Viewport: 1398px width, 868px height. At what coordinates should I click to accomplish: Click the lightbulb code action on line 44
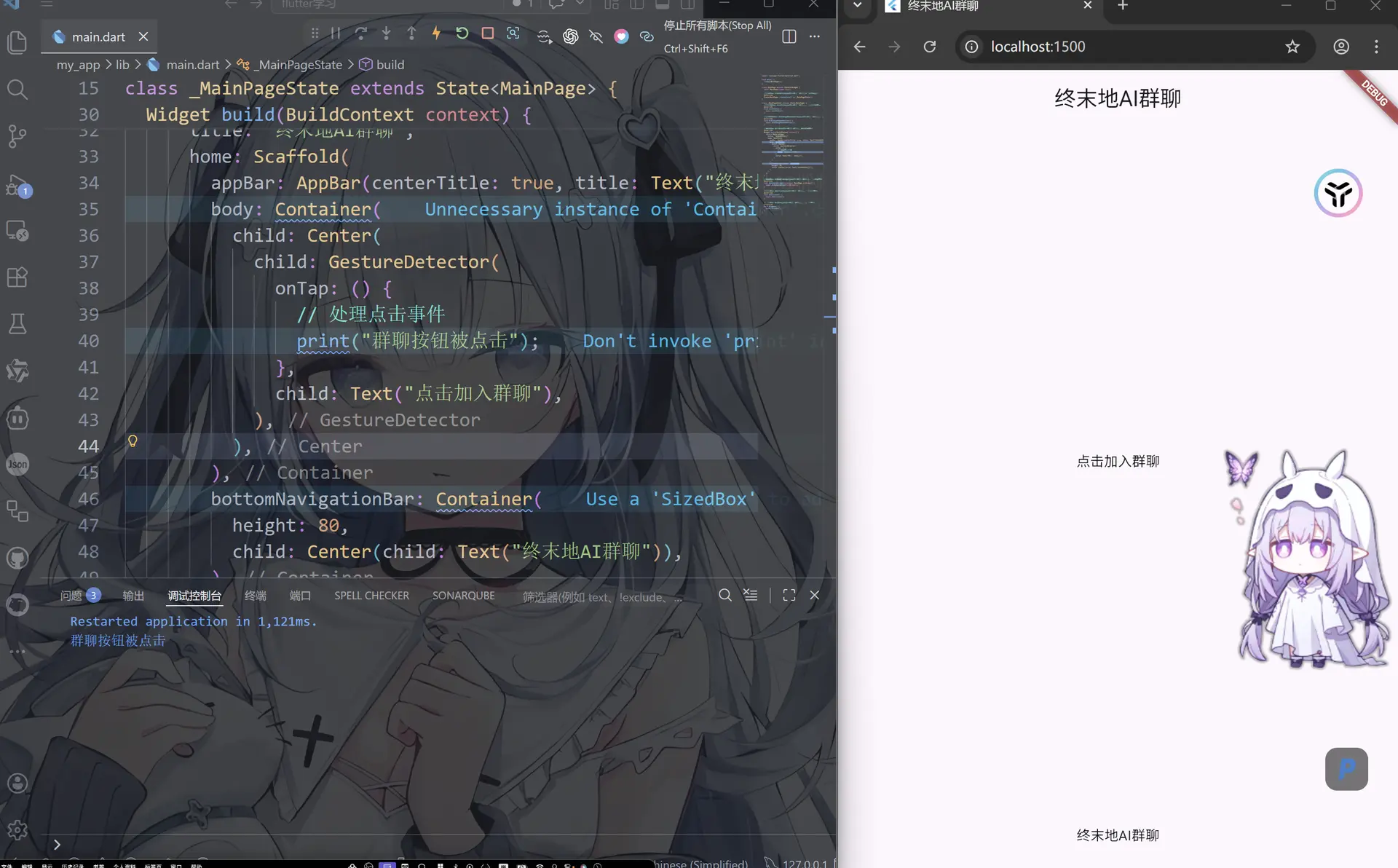click(x=133, y=441)
